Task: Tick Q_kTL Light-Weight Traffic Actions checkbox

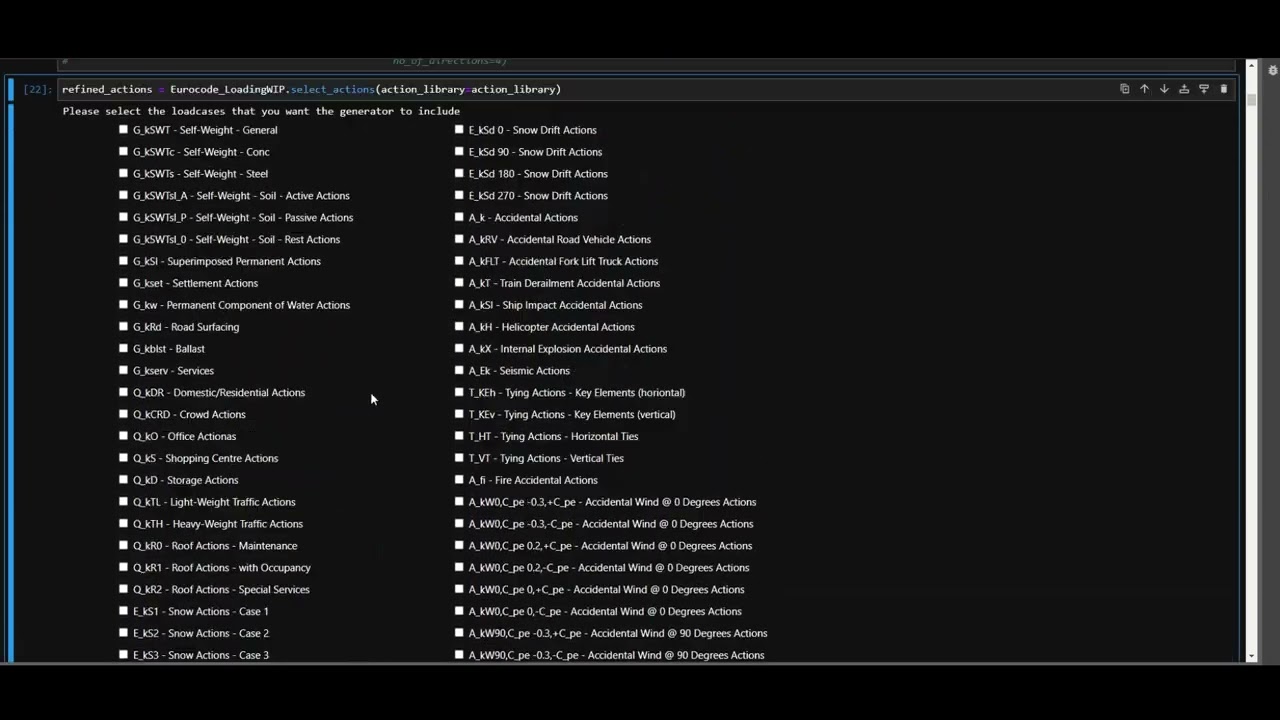Action: click(x=123, y=502)
